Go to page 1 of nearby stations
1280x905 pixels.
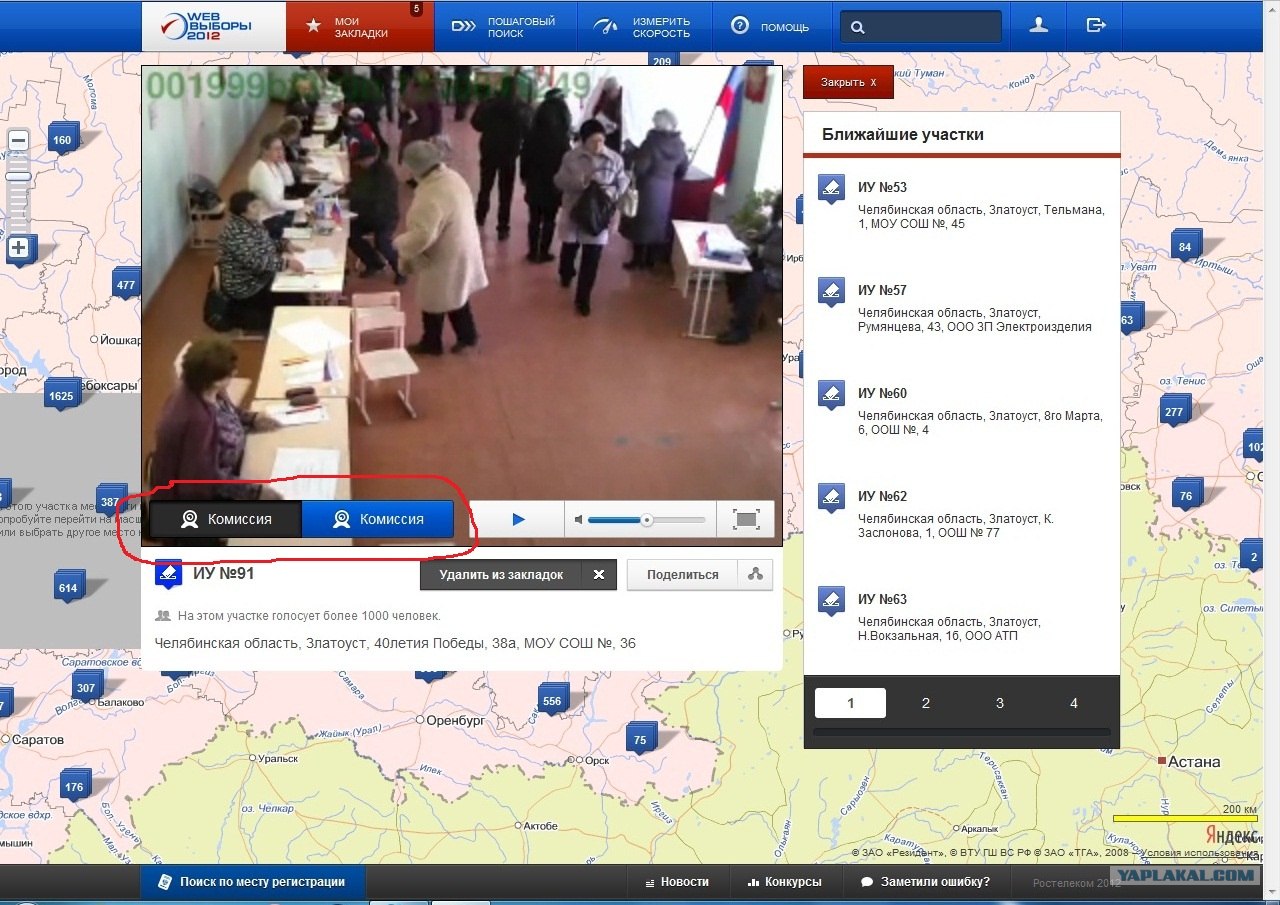(850, 703)
